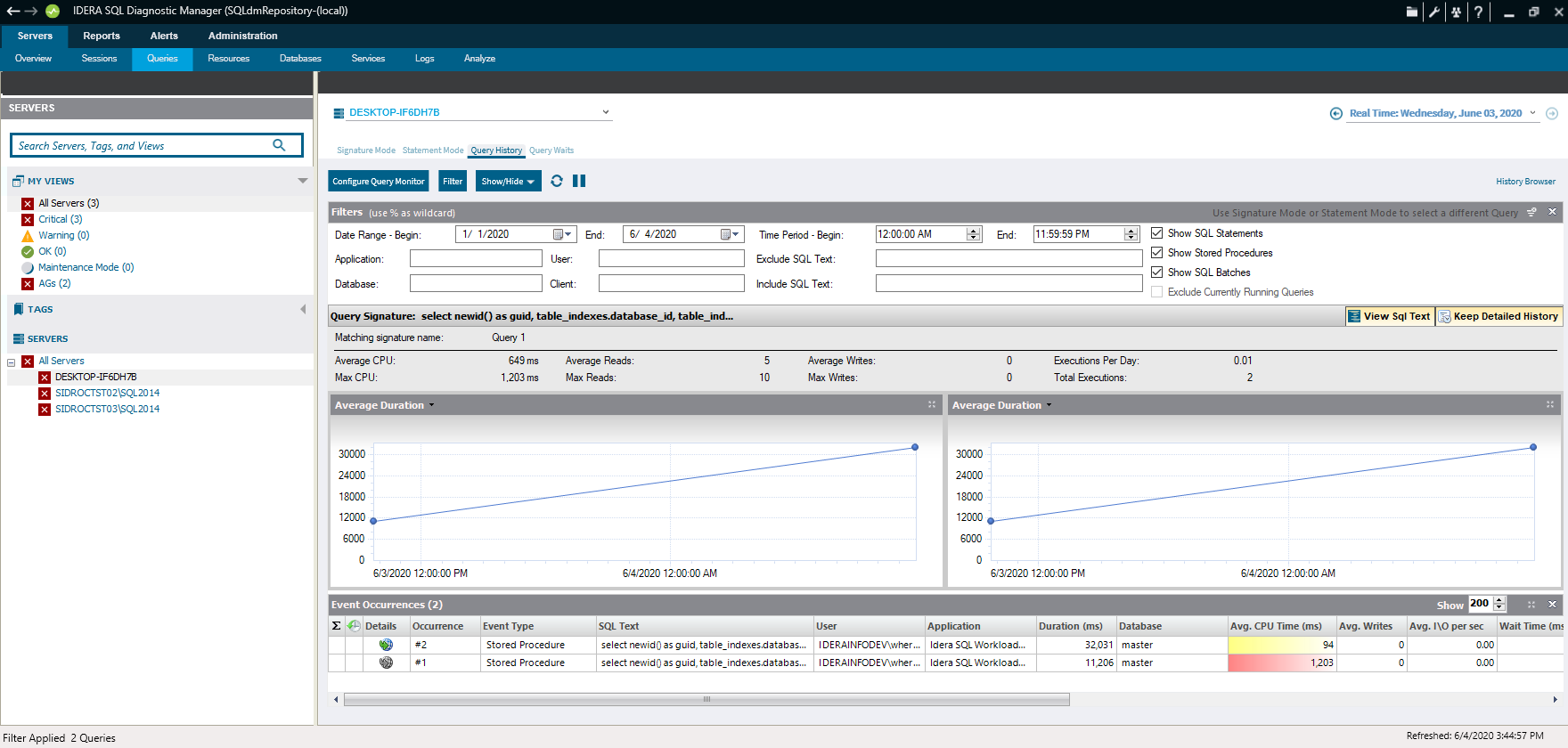Disable Show SQL Batches checkbox

click(x=1156, y=272)
